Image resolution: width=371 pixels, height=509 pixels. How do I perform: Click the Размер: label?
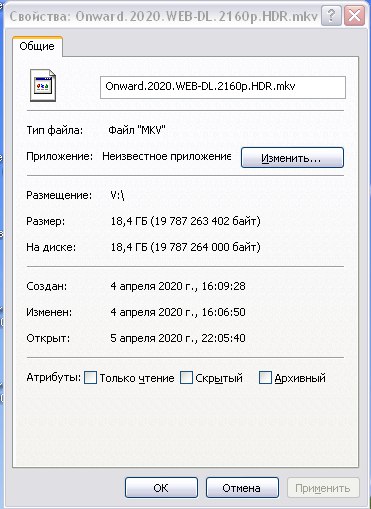46,221
